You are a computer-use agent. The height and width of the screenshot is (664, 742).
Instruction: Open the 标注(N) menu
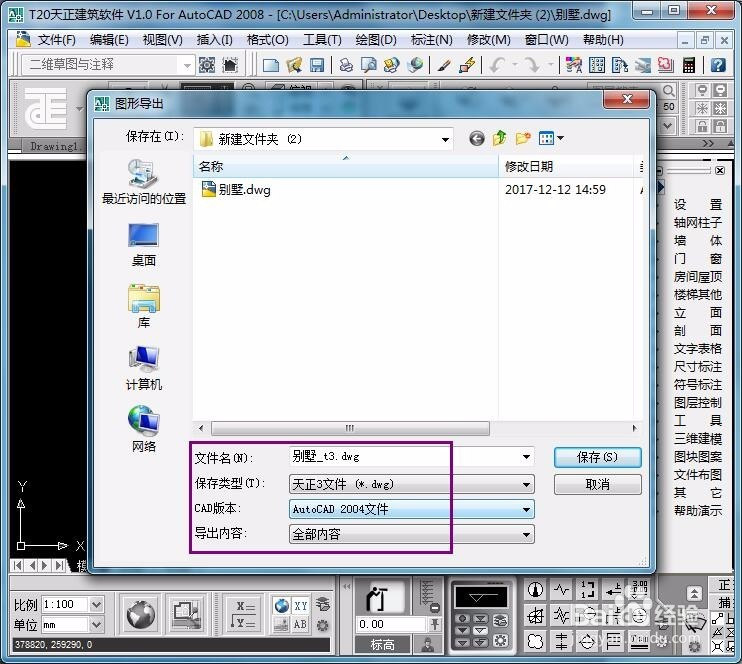click(x=432, y=40)
